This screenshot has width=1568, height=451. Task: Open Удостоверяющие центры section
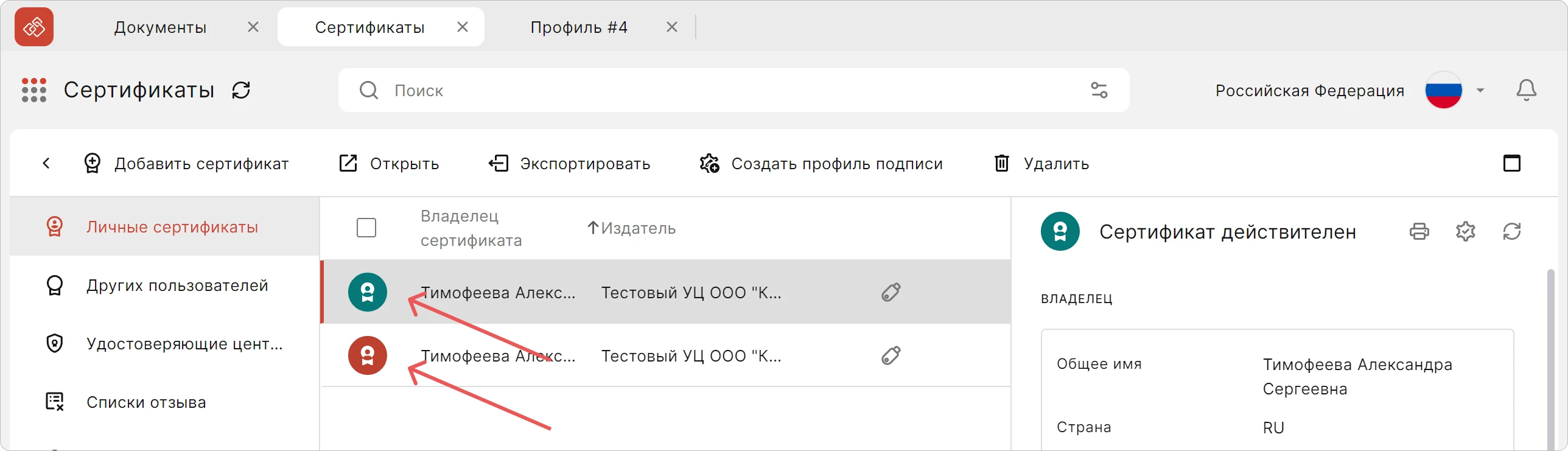tap(165, 343)
